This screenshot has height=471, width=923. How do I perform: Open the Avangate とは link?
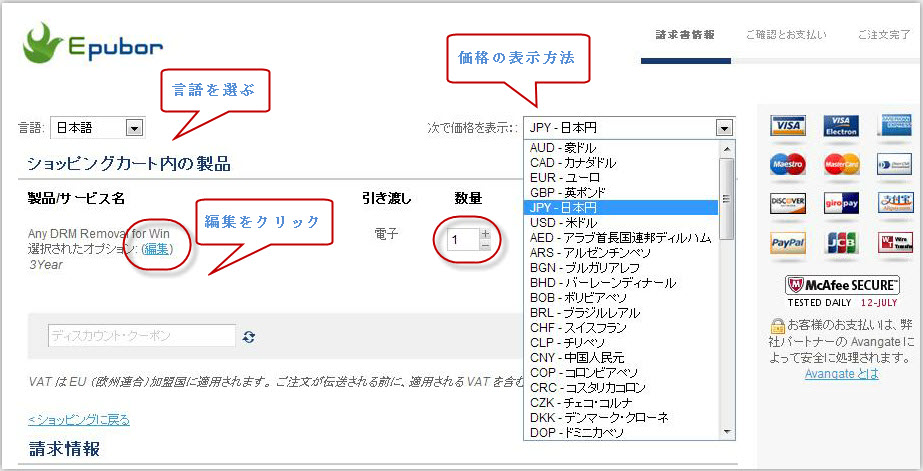pyautogui.click(x=842, y=373)
